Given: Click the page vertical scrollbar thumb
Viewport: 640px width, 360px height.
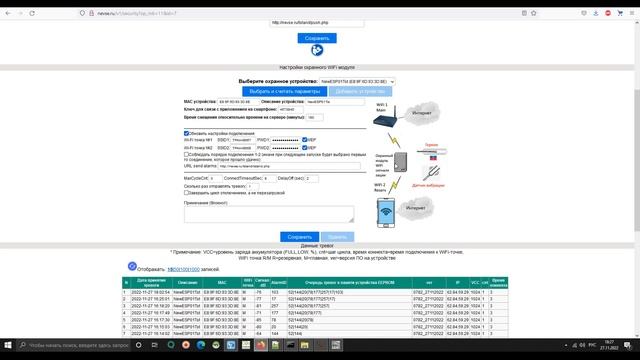Looking at the screenshot, I should pyautogui.click(x=637, y=159).
